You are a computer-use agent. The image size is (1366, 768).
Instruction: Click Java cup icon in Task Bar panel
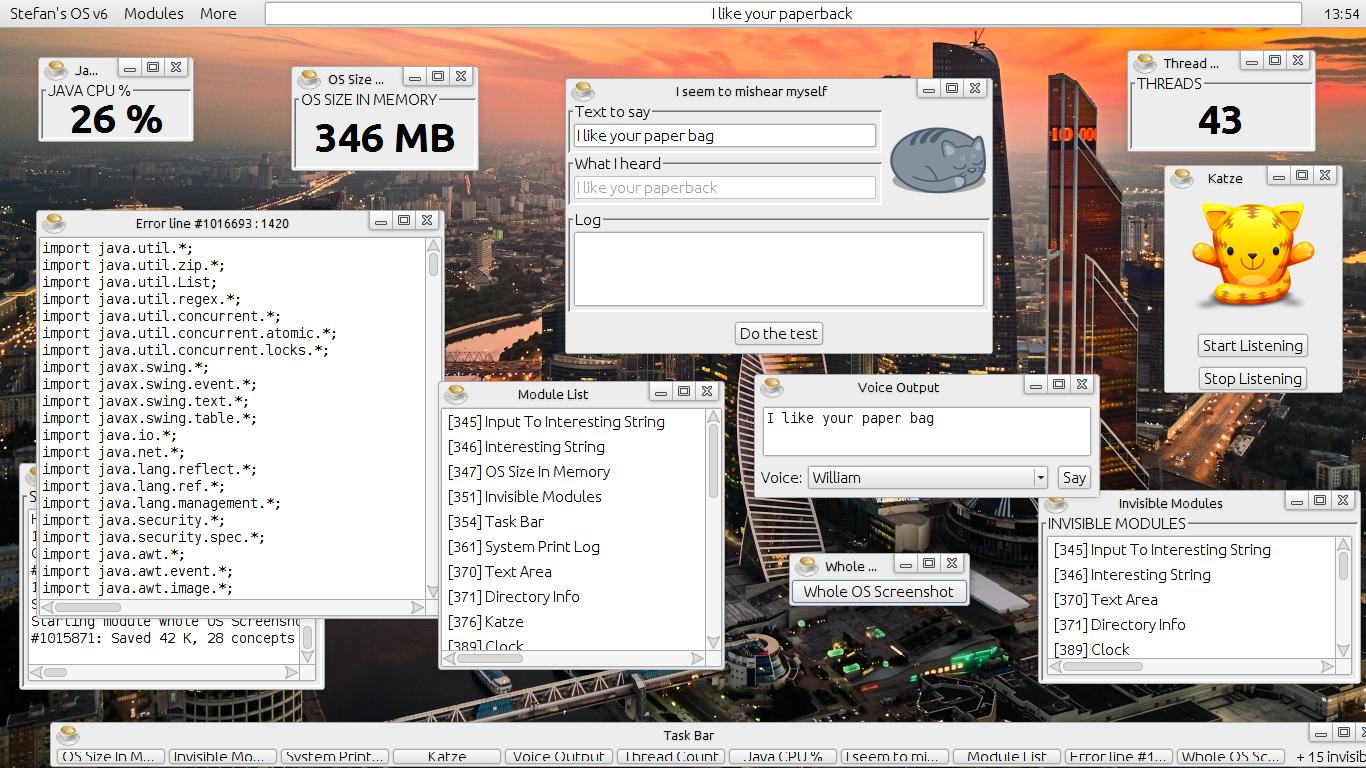pos(68,736)
